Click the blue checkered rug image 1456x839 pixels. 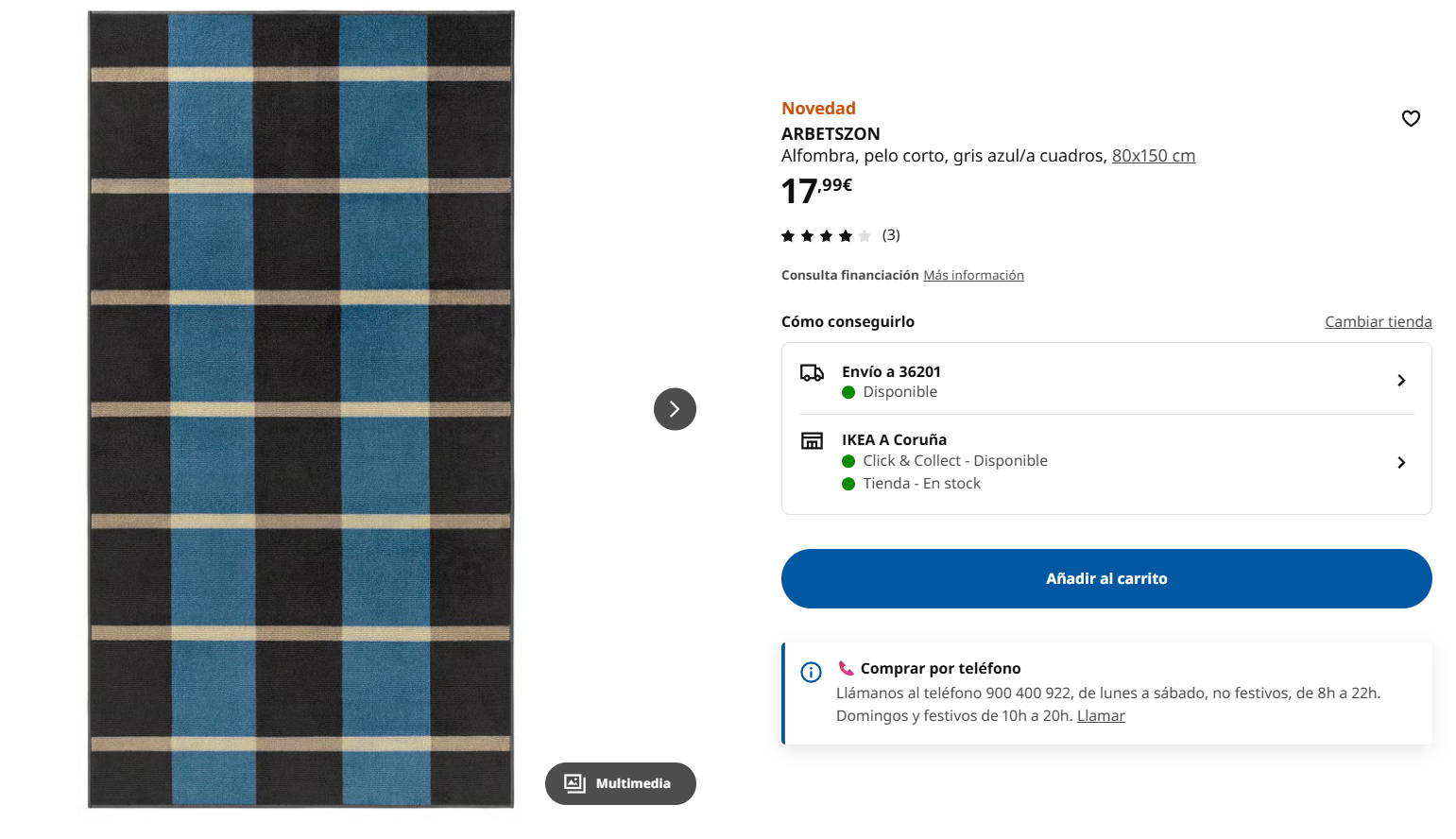(301, 409)
